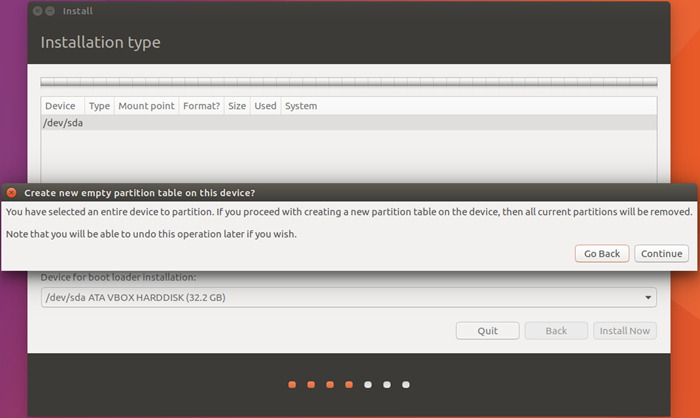Click the Type column header
This screenshot has height=418, width=700.
pyautogui.click(x=99, y=106)
